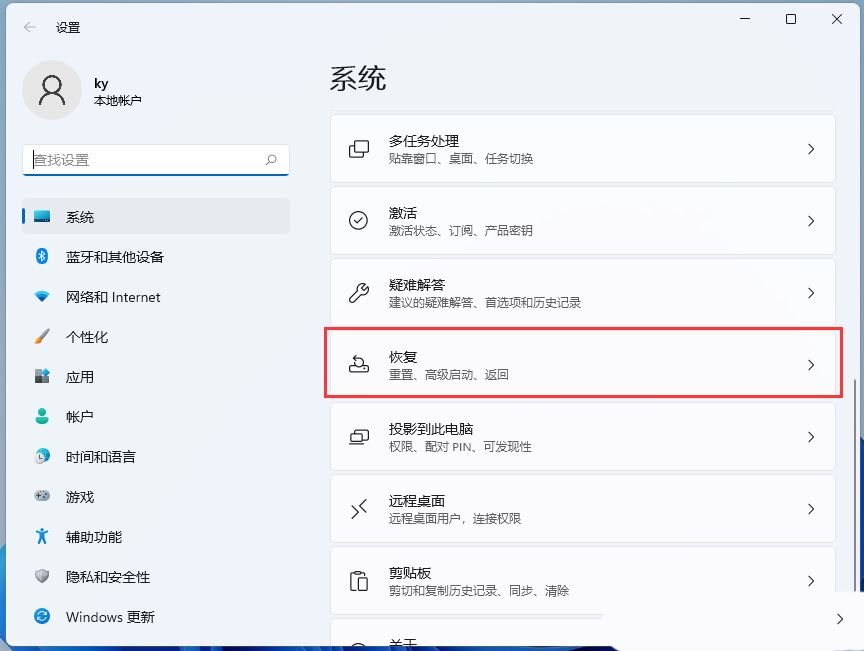
Task: Click description 重置、高级启动、返回
Action: click(x=449, y=375)
